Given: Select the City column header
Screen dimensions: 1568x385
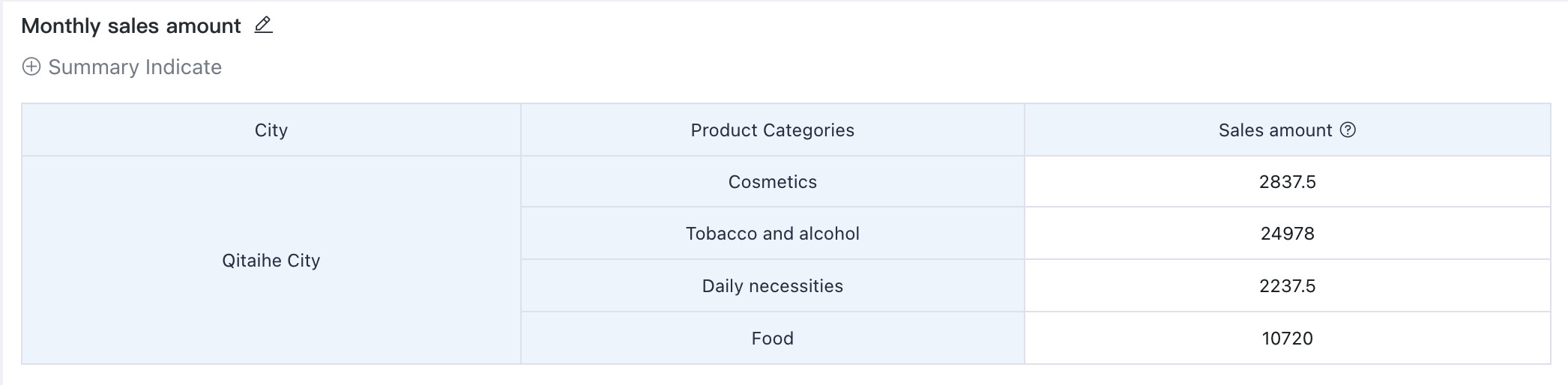Looking at the screenshot, I should click(x=271, y=130).
